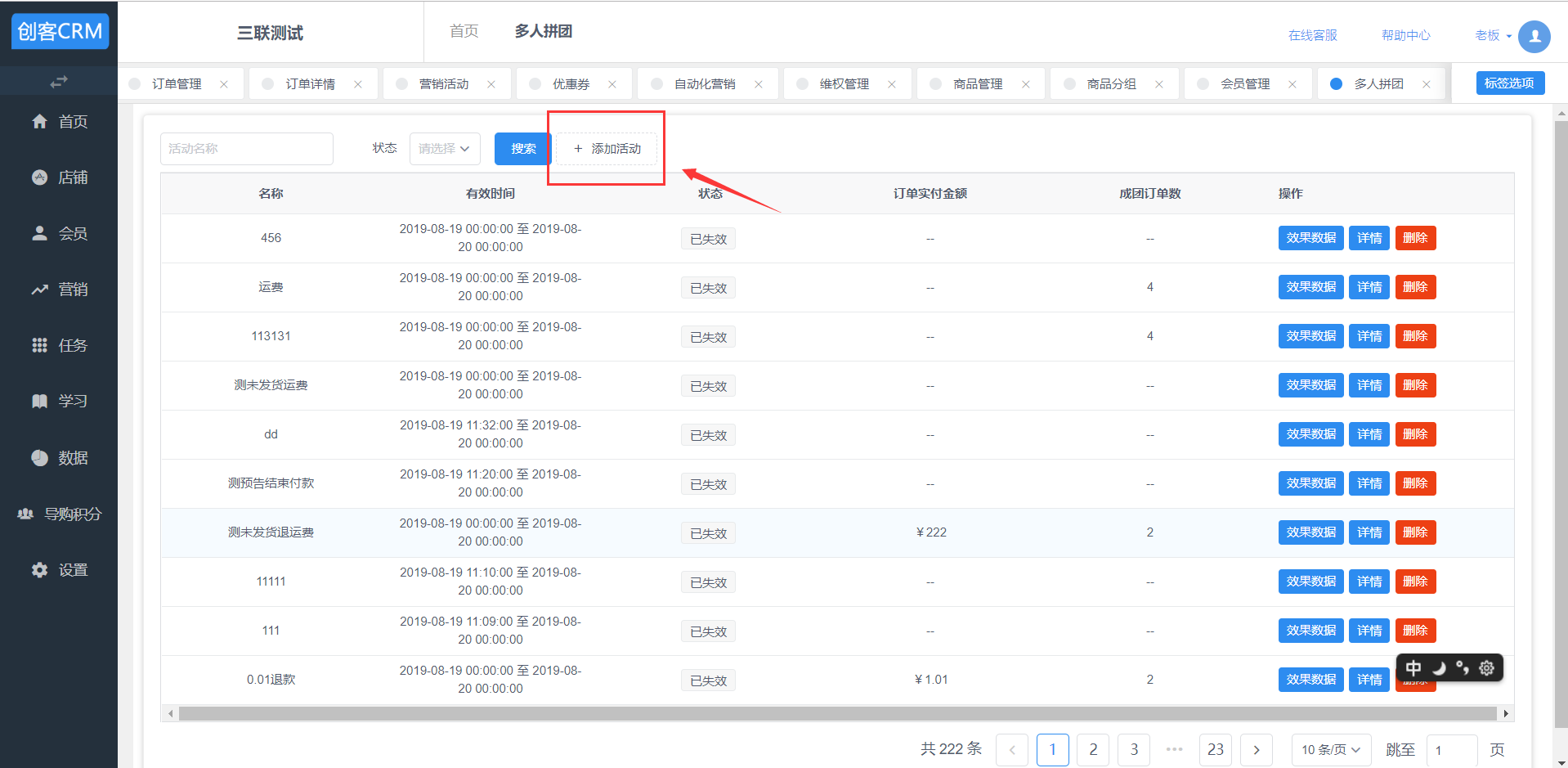Open the 标签选项 button
Viewport: 1568px width, 768px height.
pyautogui.click(x=1510, y=83)
